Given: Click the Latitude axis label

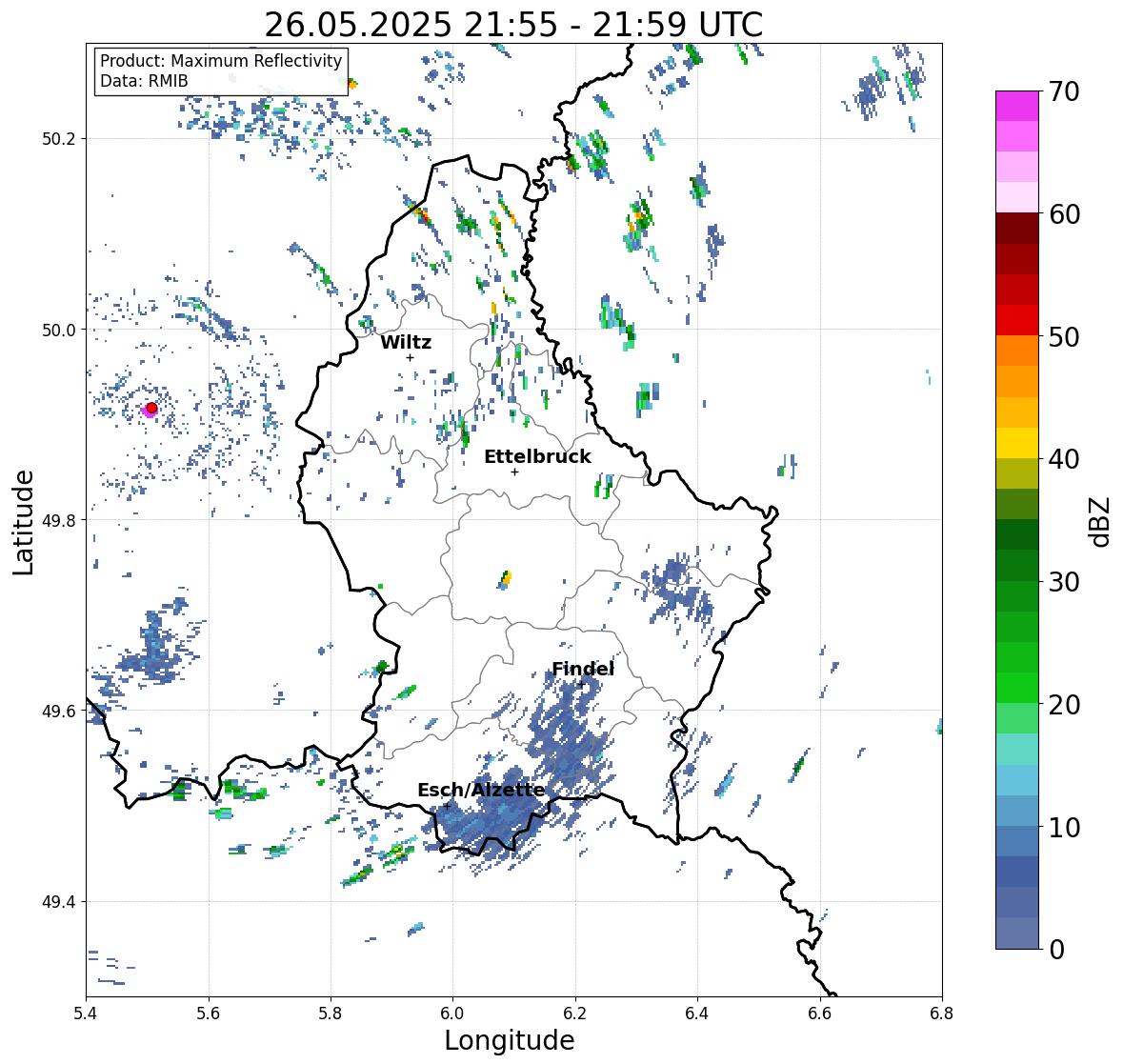Looking at the screenshot, I should 23,522.
